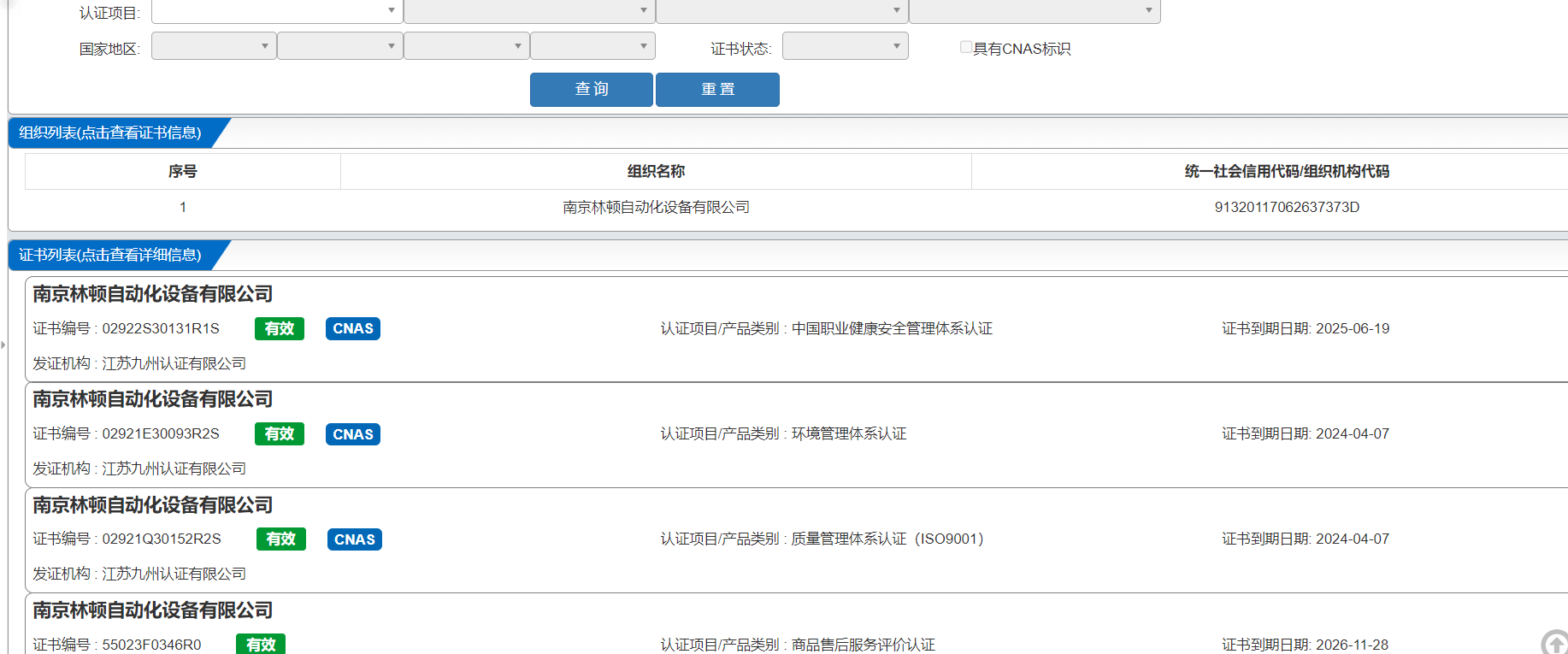
Task: Open the third 认证项目 dropdown
Action: [x=782, y=11]
